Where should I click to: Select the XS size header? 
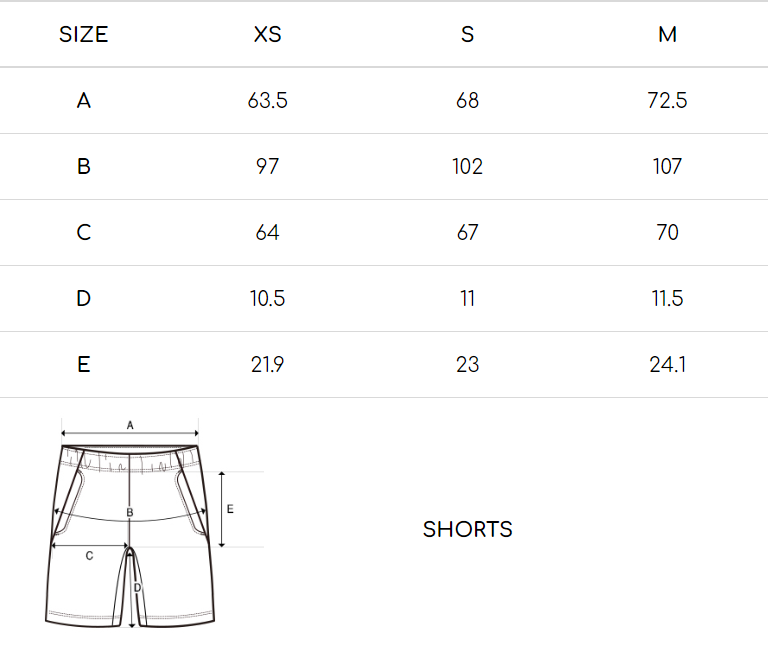[x=267, y=34]
